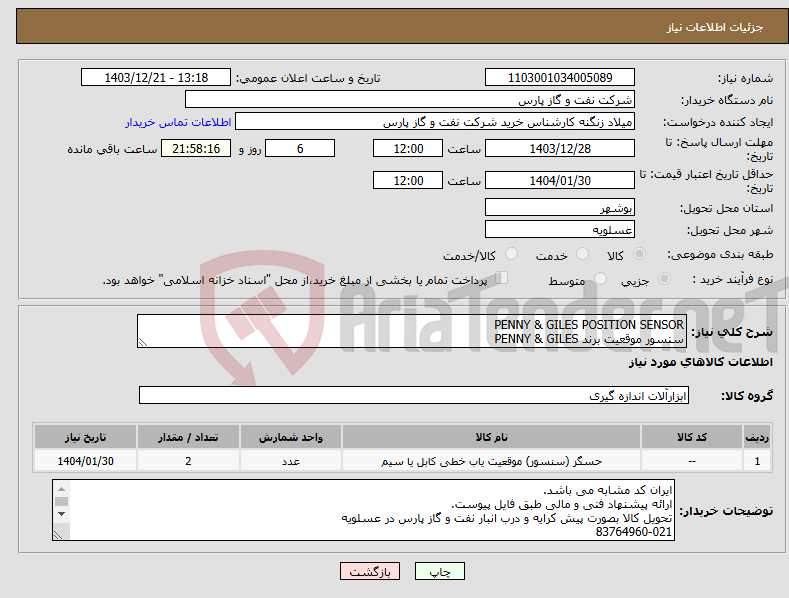The height and width of the screenshot is (598, 789).
Task: Click the توضیحات خریدار label
Action: coord(726,511)
